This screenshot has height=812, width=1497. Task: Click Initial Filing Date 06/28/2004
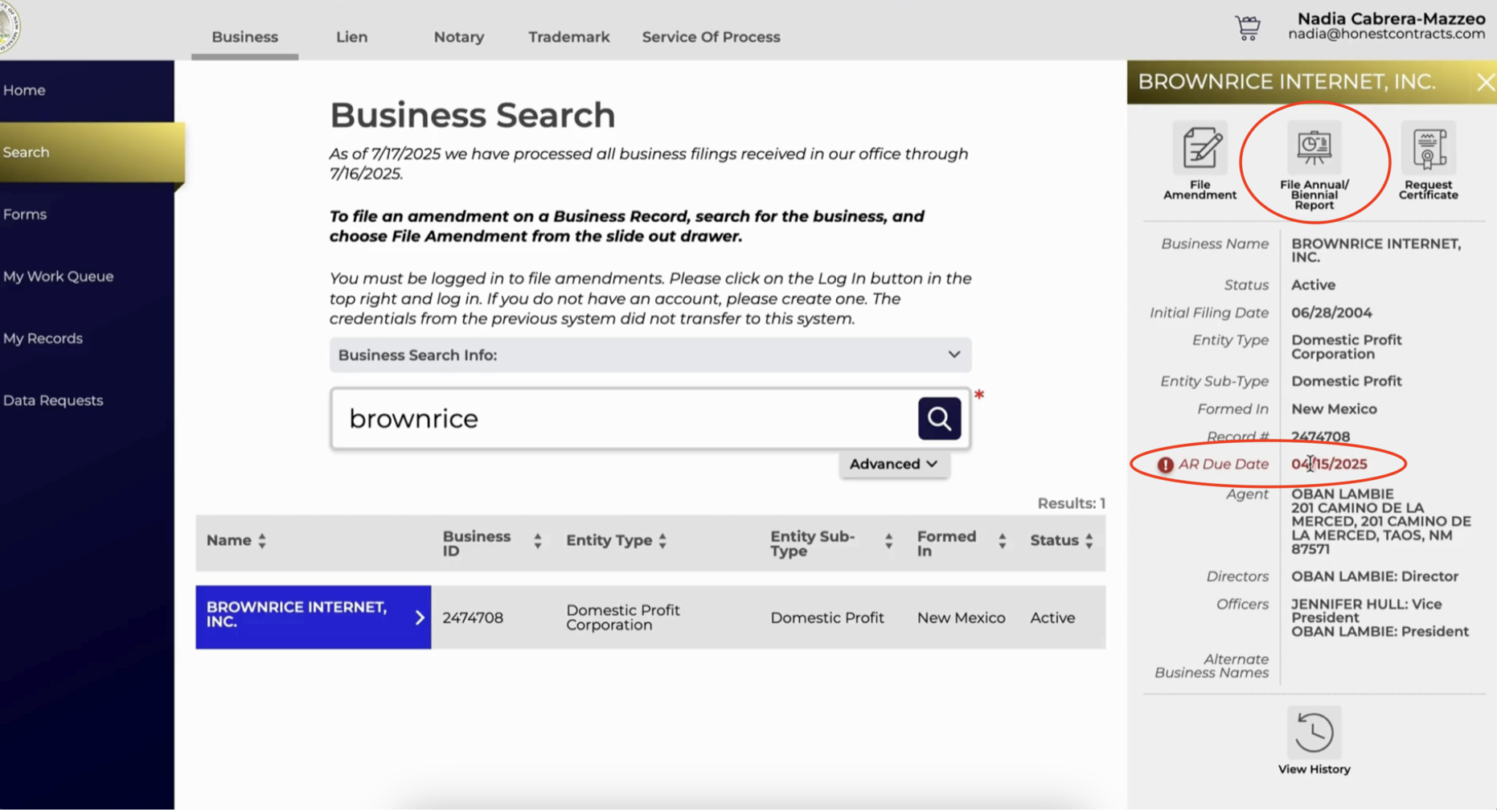[1331, 313]
